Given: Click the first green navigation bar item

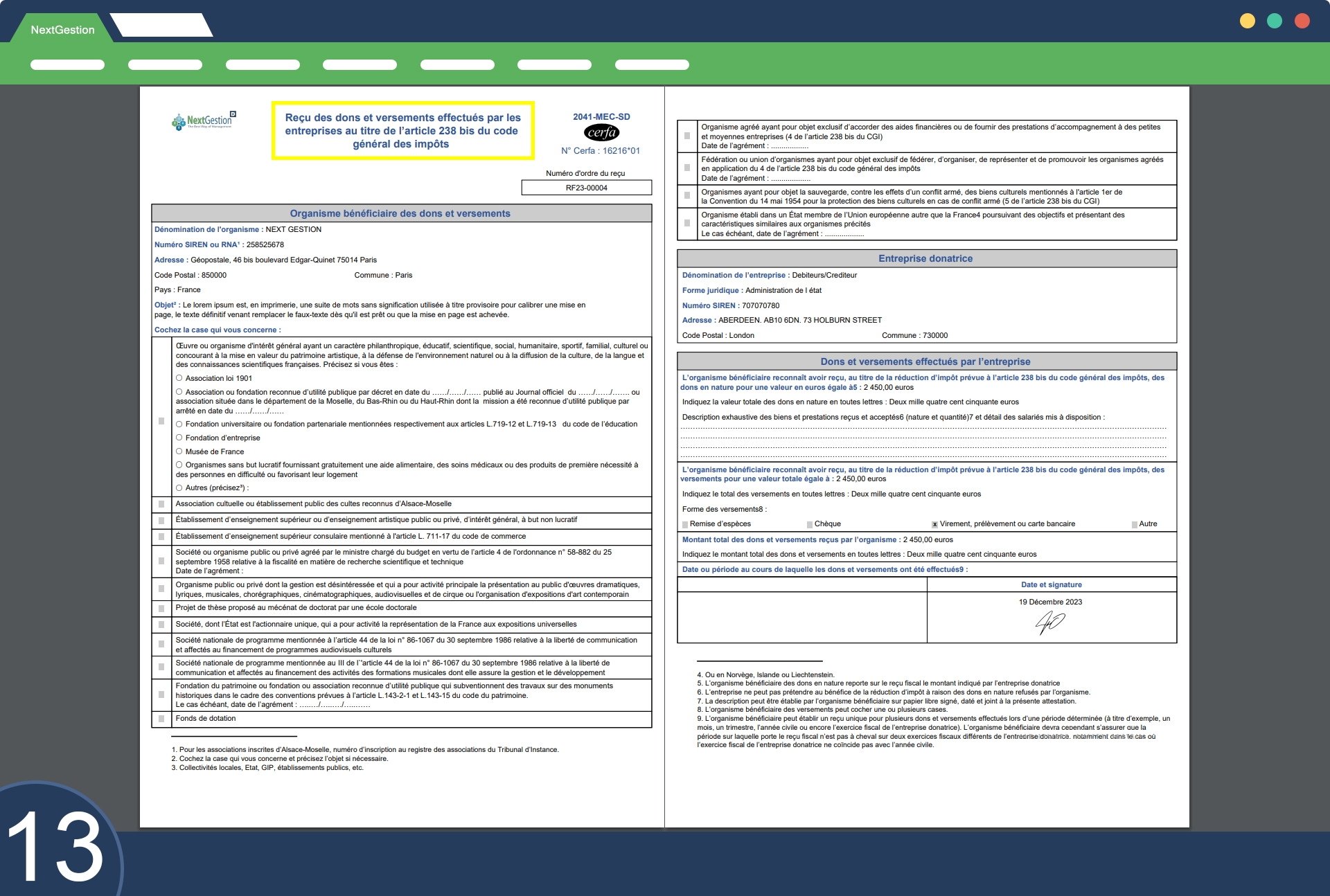Looking at the screenshot, I should [x=67, y=65].
